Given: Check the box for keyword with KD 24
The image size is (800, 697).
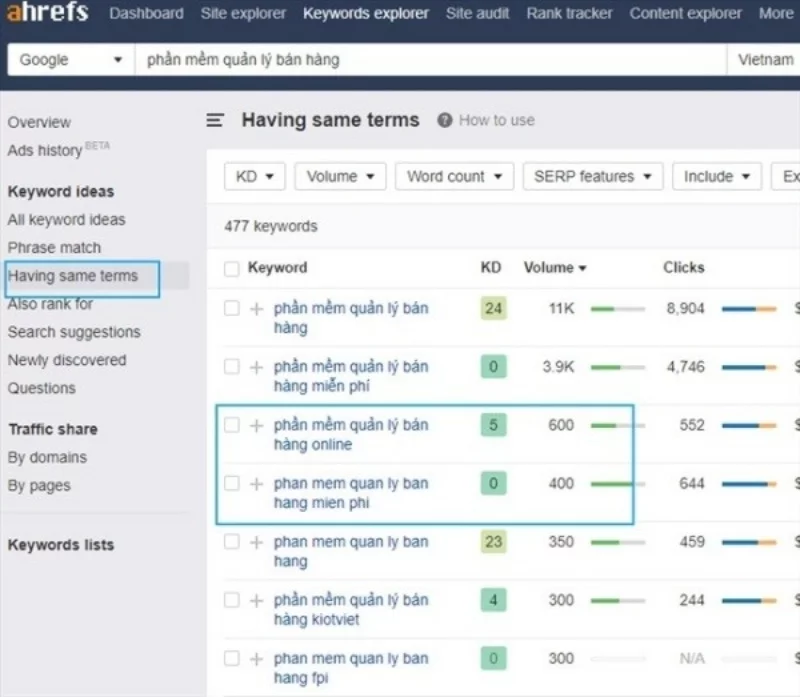Looking at the screenshot, I should 232,308.
